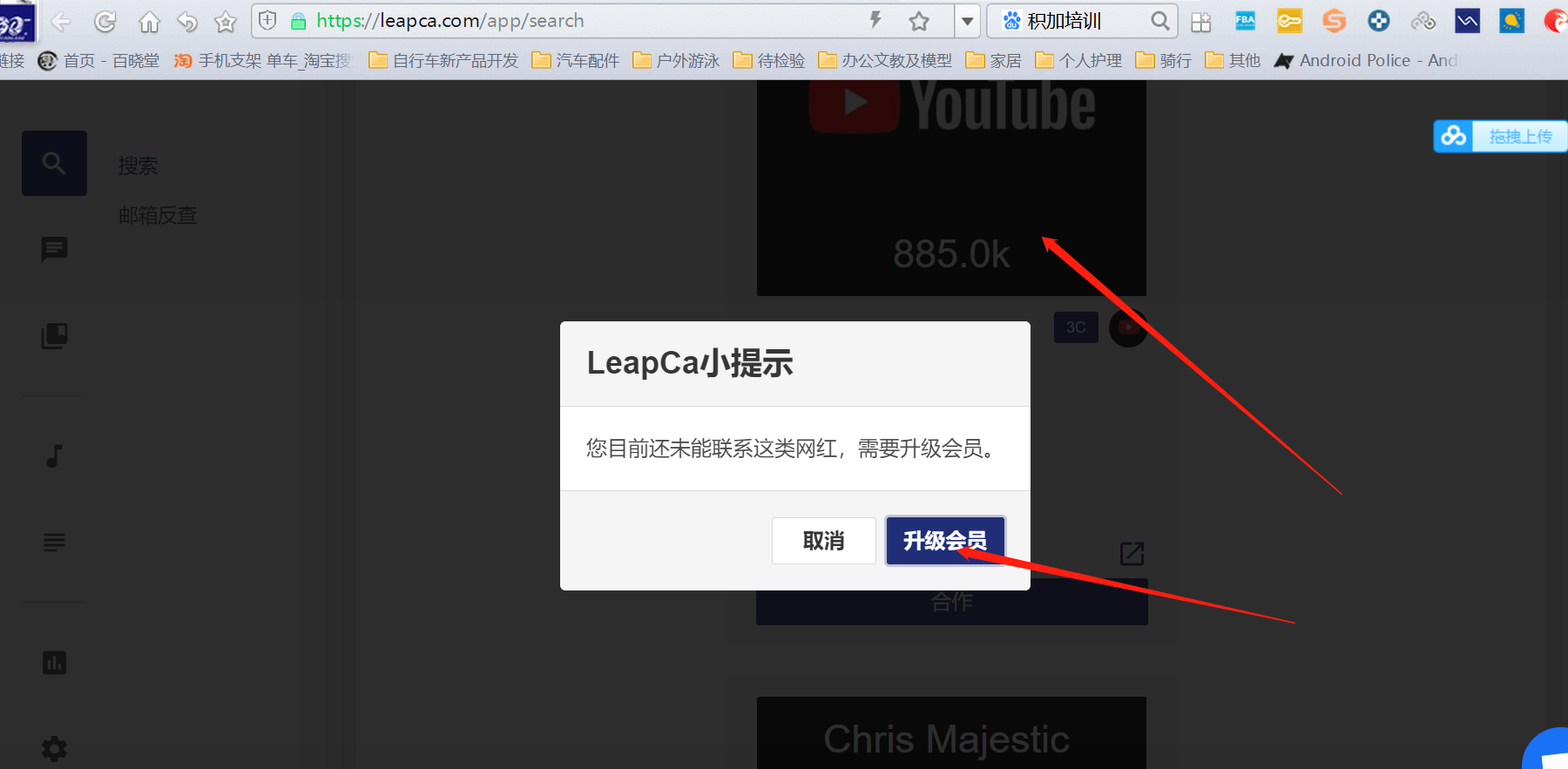Open 个人护理 bookmark folder

(1078, 60)
